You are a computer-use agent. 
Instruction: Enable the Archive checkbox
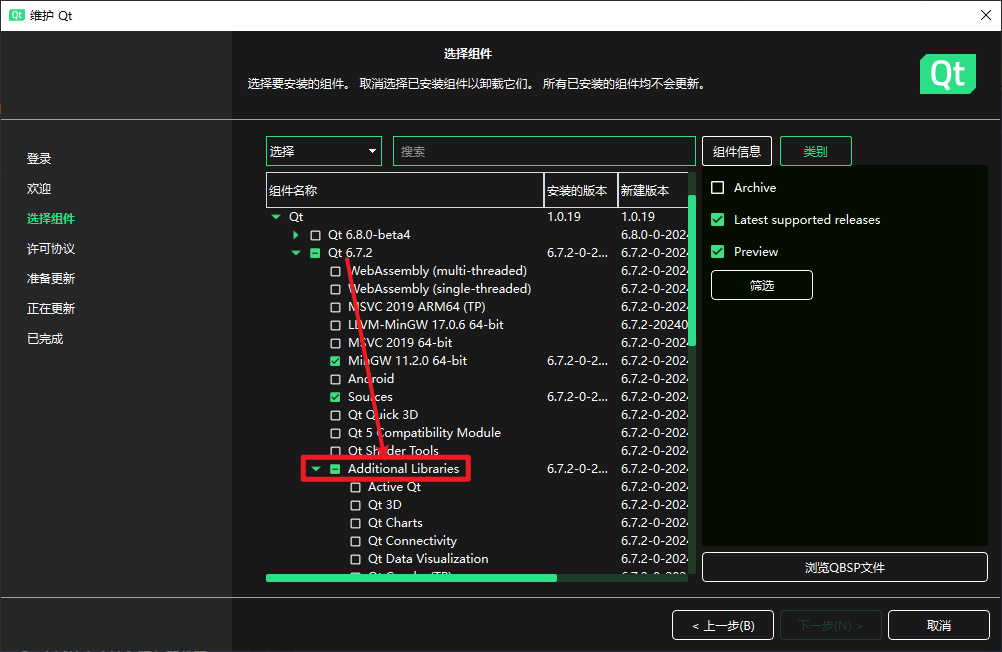tap(717, 188)
